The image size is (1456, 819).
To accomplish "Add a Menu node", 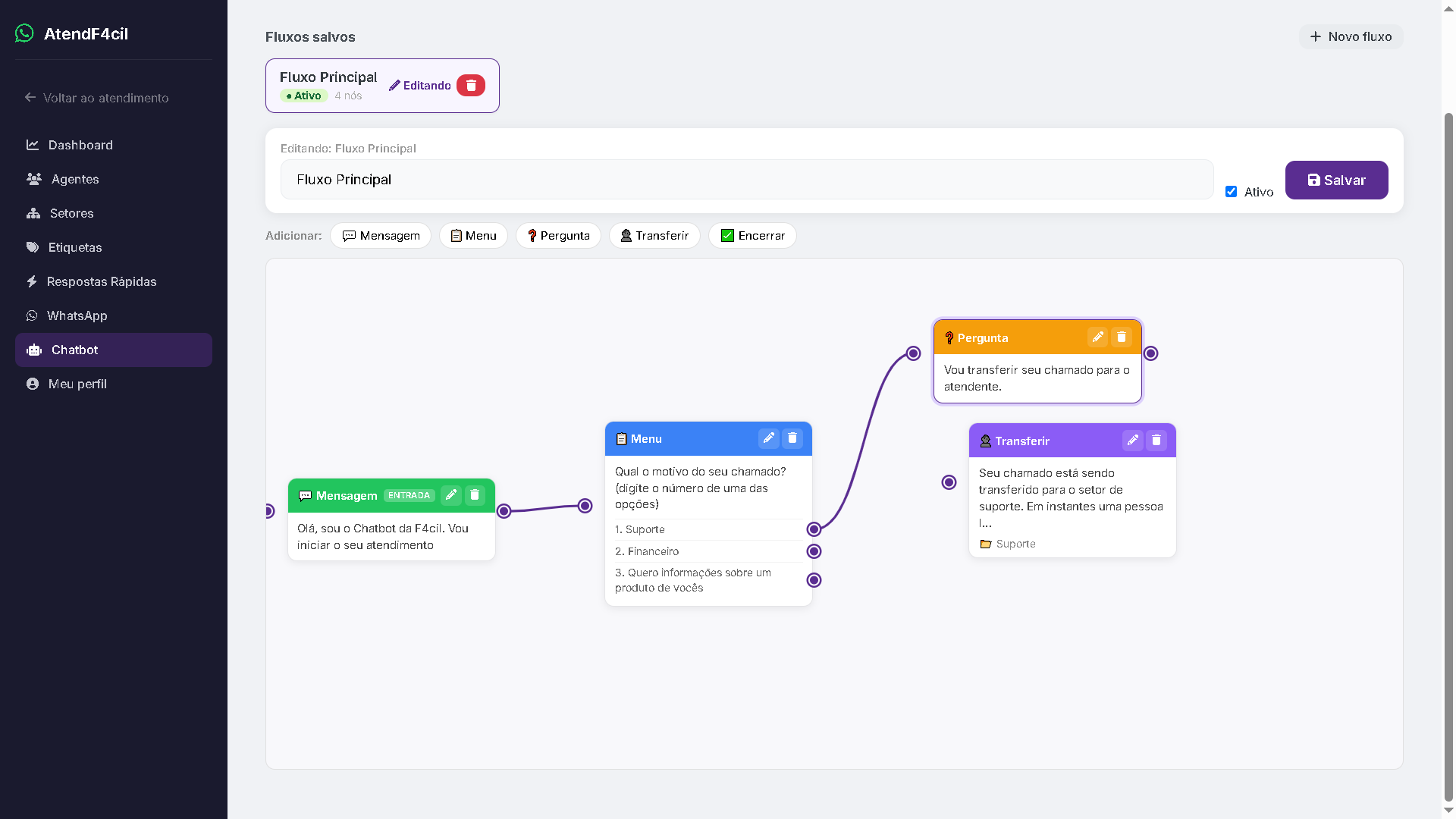I will (x=473, y=236).
